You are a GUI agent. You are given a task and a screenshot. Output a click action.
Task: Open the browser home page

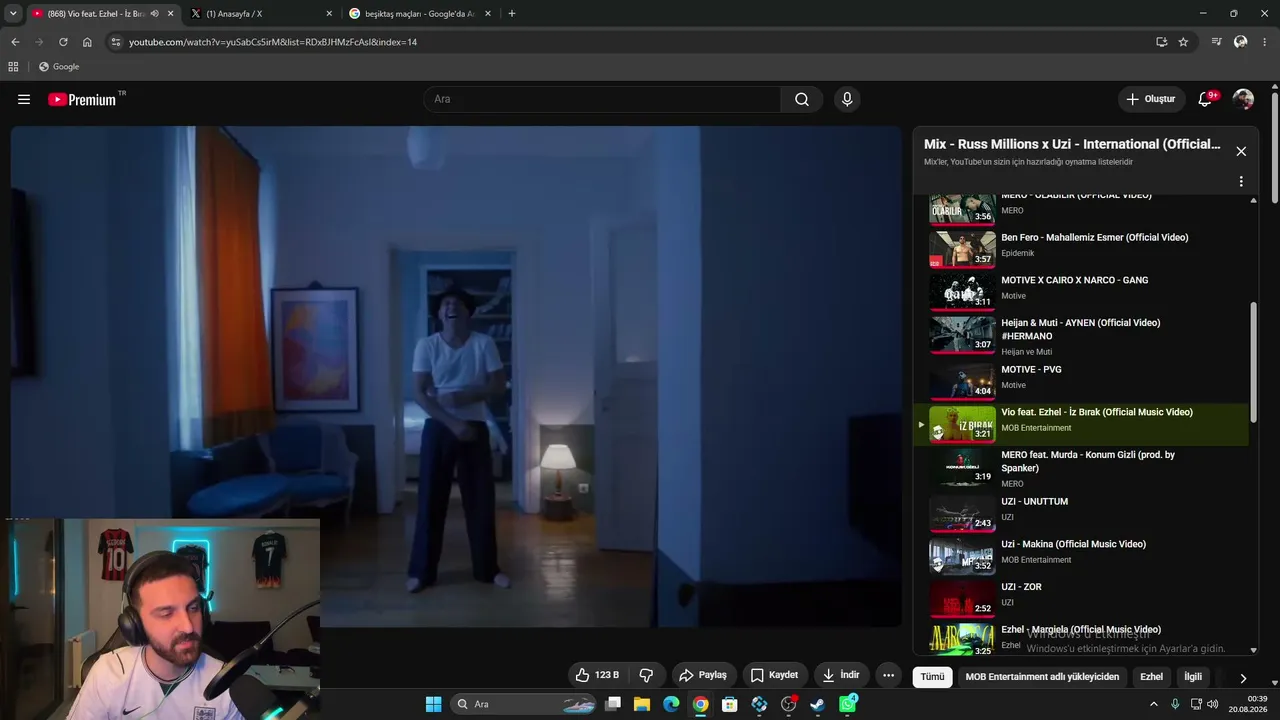(x=87, y=42)
